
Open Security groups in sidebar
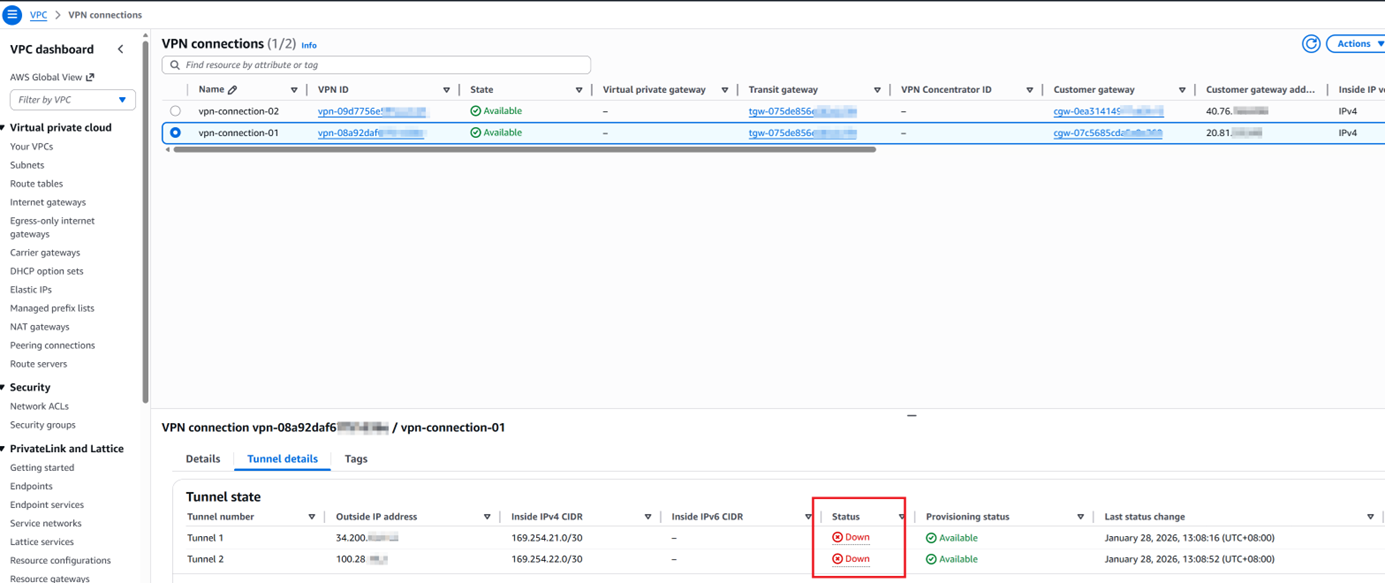43,425
